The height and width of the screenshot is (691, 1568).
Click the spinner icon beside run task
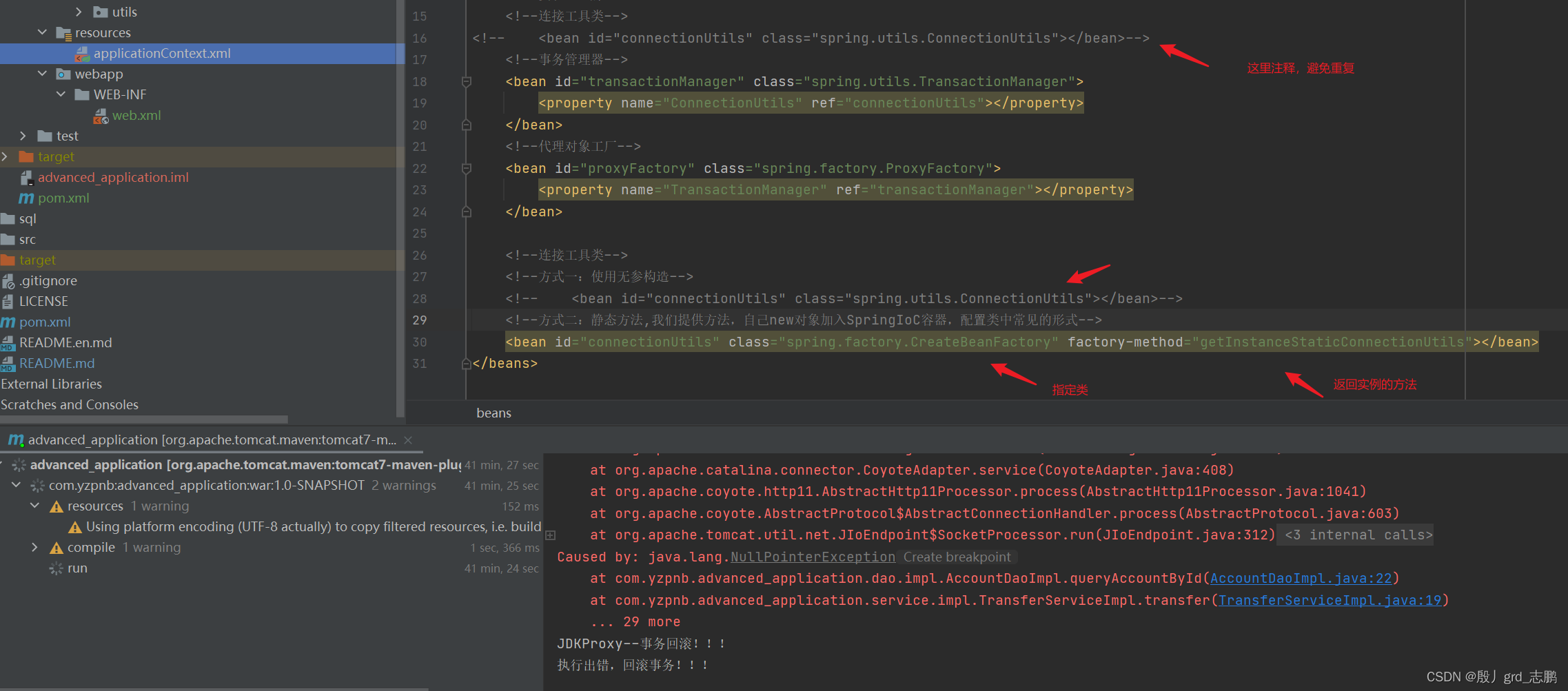(57, 568)
